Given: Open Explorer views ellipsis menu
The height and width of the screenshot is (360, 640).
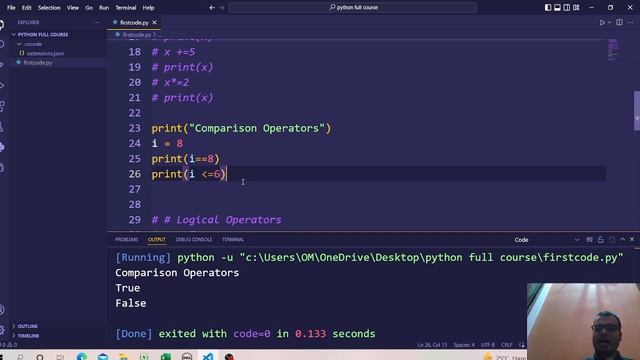Looking at the screenshot, I should tap(97, 22).
